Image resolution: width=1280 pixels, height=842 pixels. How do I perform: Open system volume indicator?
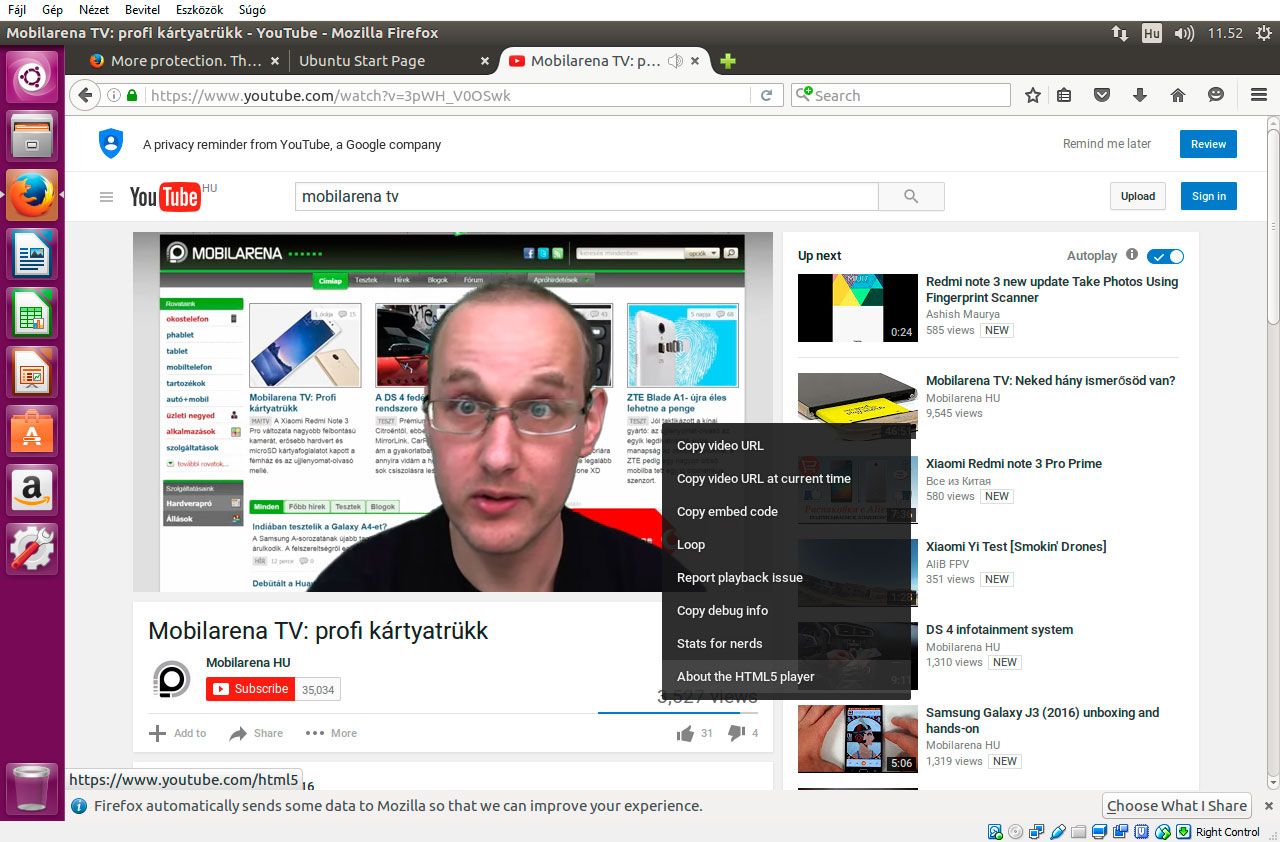coord(1184,33)
